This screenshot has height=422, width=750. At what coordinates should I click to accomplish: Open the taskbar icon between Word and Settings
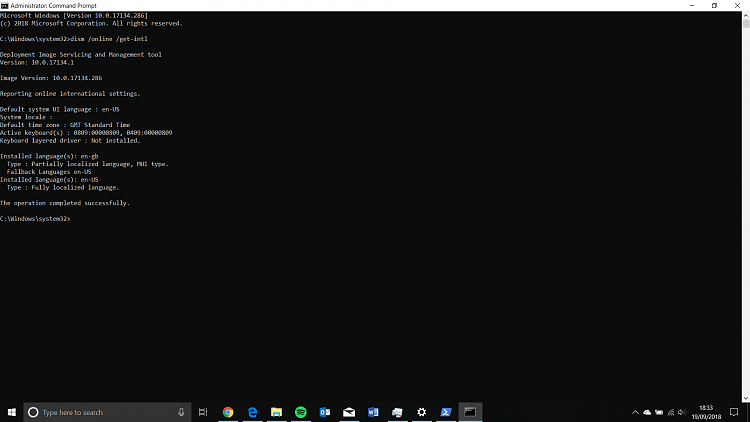[397, 412]
